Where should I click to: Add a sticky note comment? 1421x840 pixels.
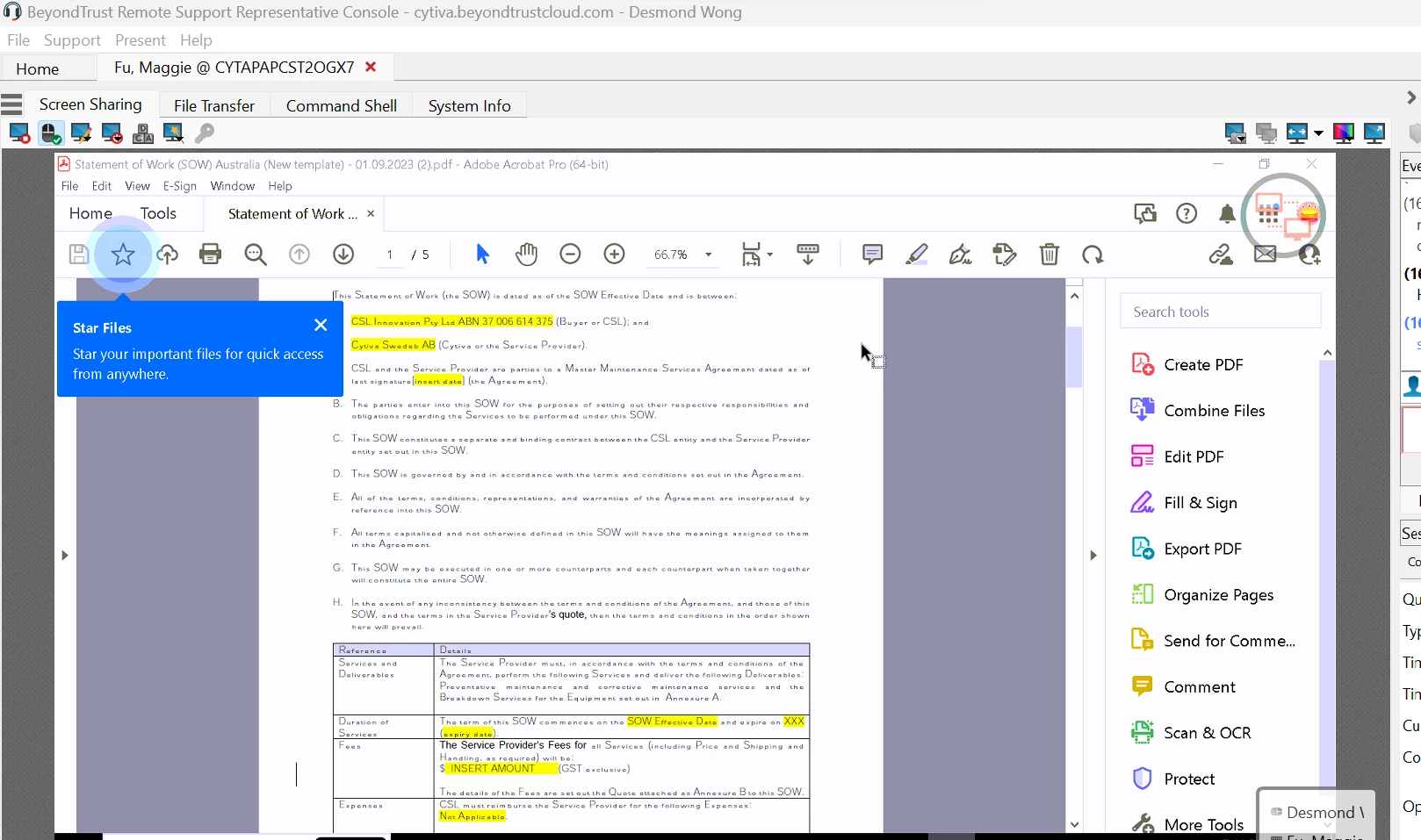click(x=872, y=255)
